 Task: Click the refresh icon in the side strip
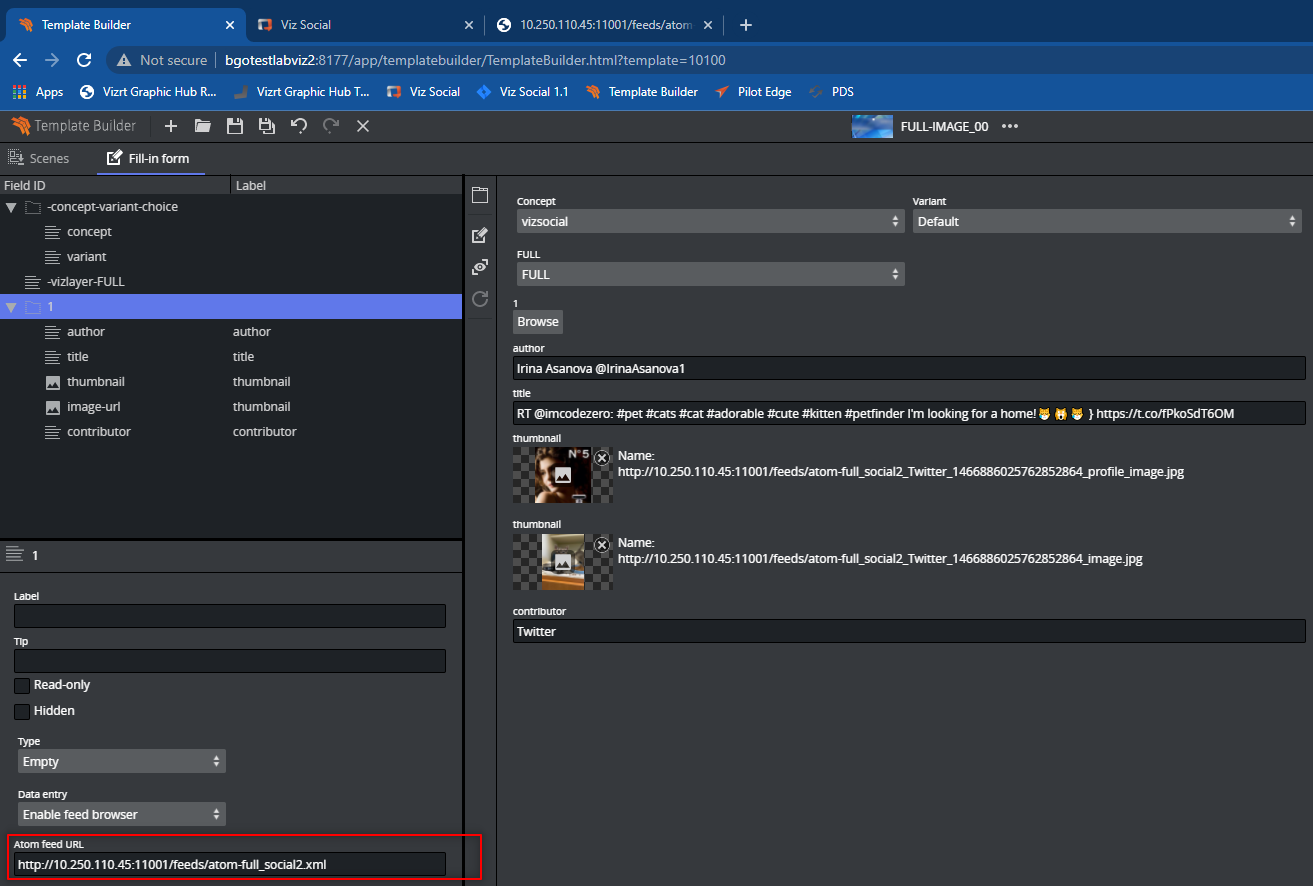[480, 298]
